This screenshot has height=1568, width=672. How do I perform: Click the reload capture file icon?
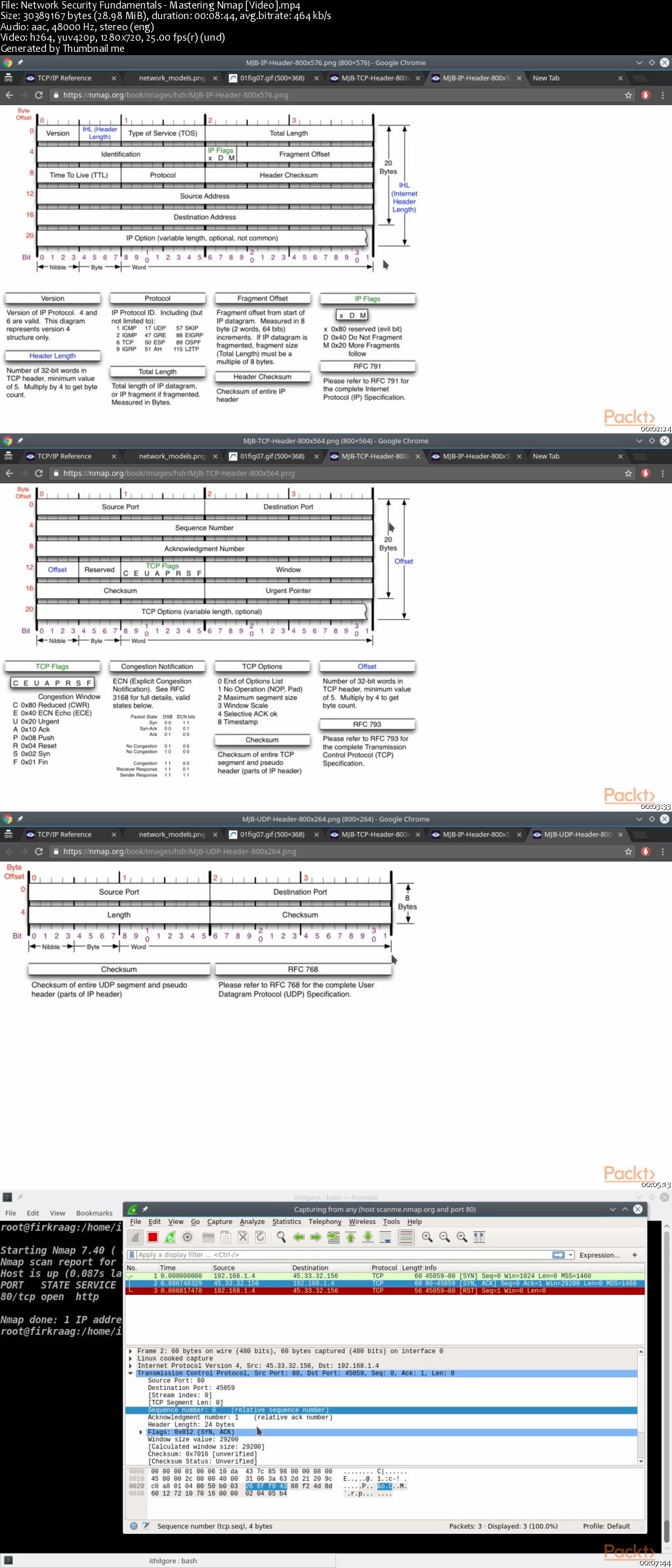tap(261, 1237)
